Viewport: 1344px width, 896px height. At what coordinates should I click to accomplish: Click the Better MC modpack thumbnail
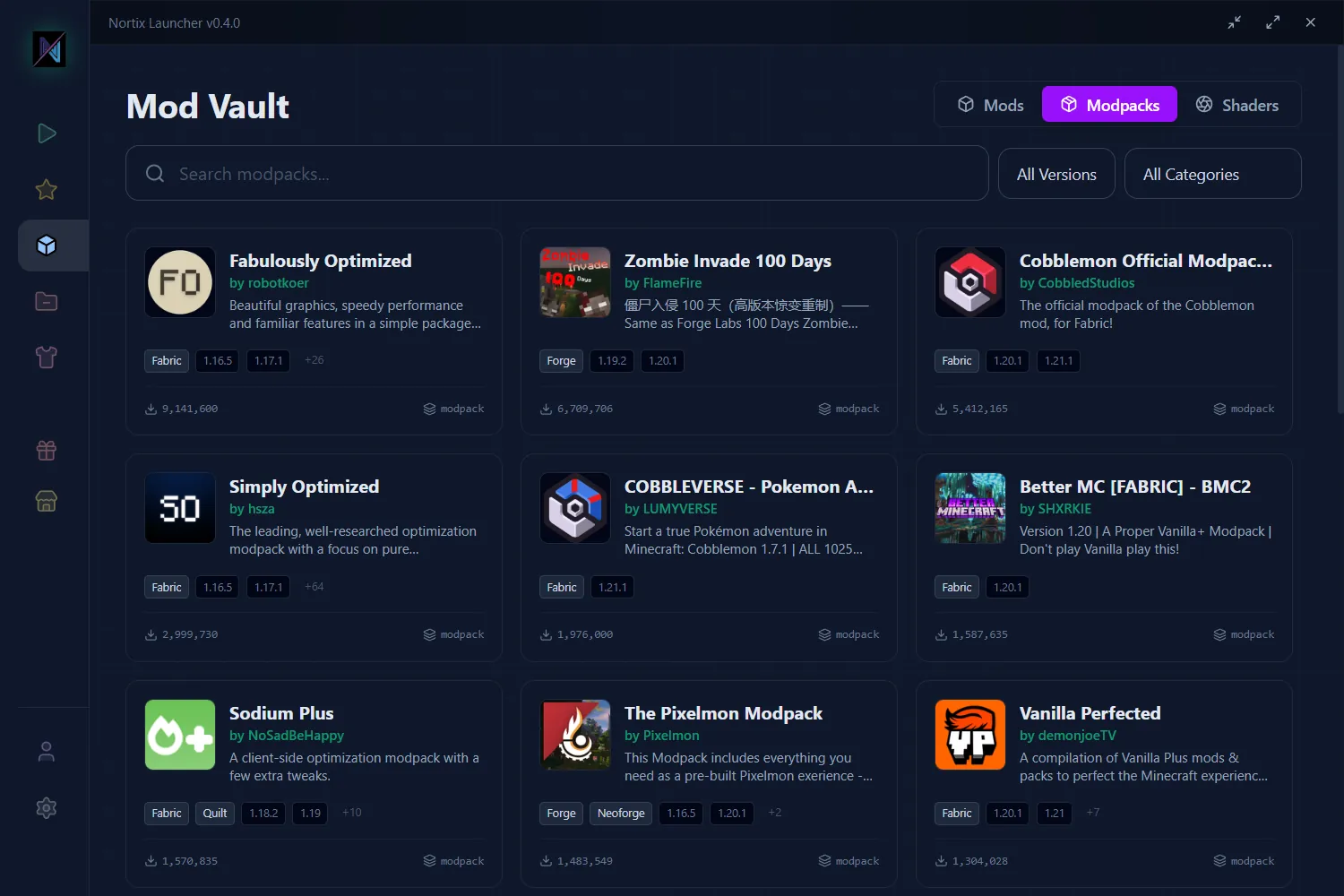coord(970,508)
